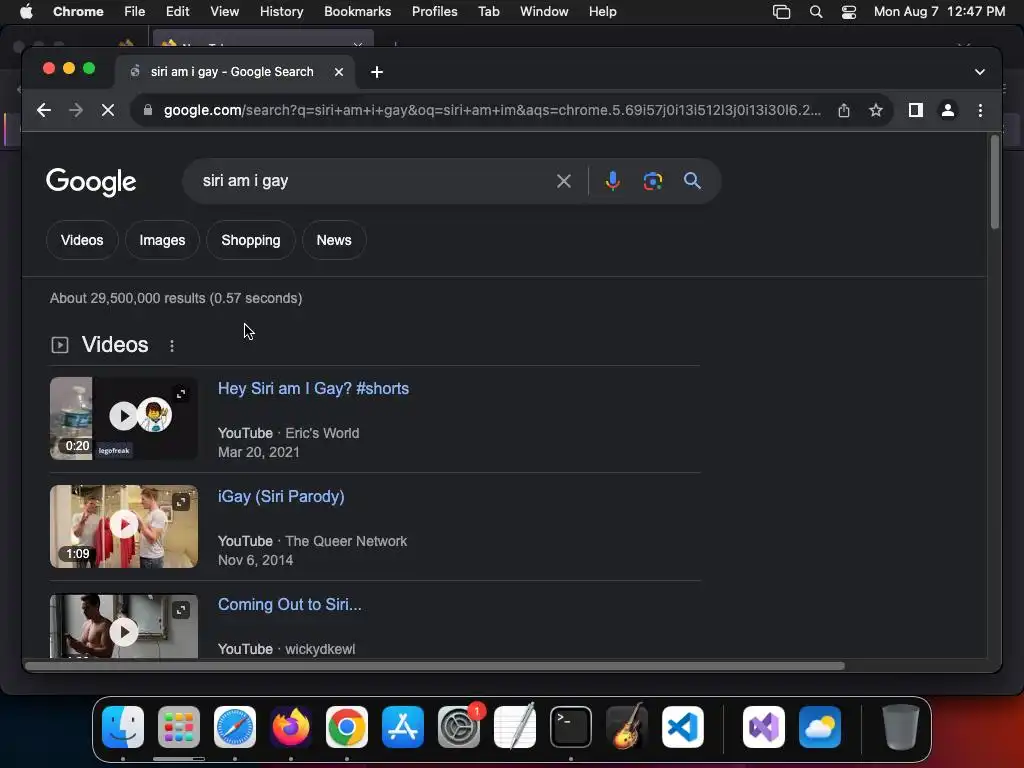1024x768 pixels.
Task: Open the Profiles menu
Action: [434, 12]
